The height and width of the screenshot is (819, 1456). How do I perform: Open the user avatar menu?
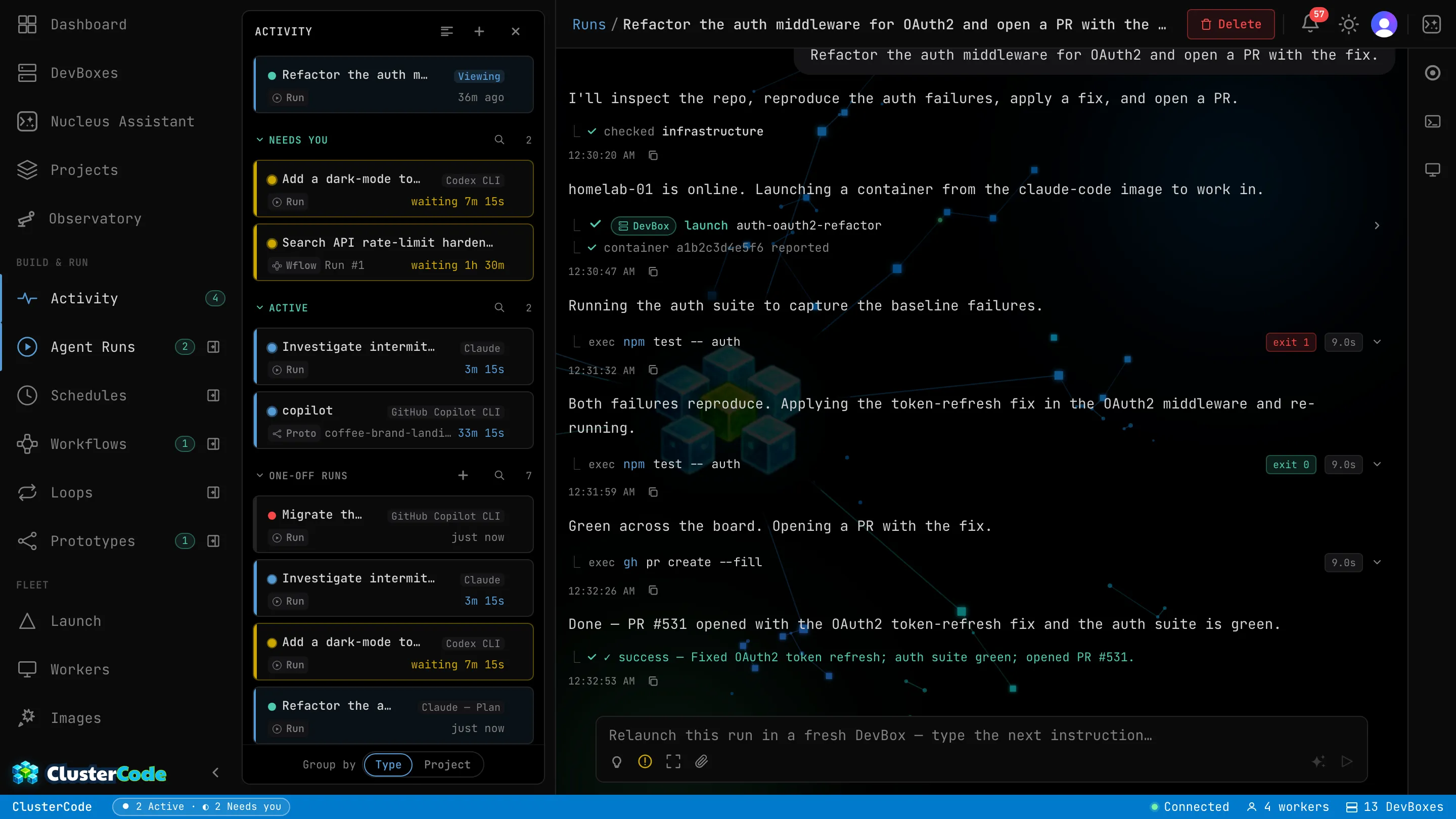(1384, 24)
